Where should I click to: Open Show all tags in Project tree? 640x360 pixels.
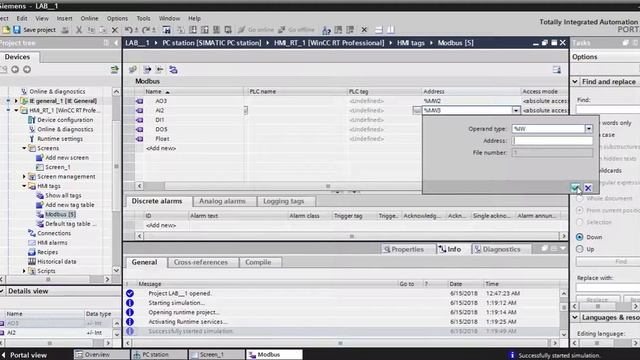click(x=63, y=196)
